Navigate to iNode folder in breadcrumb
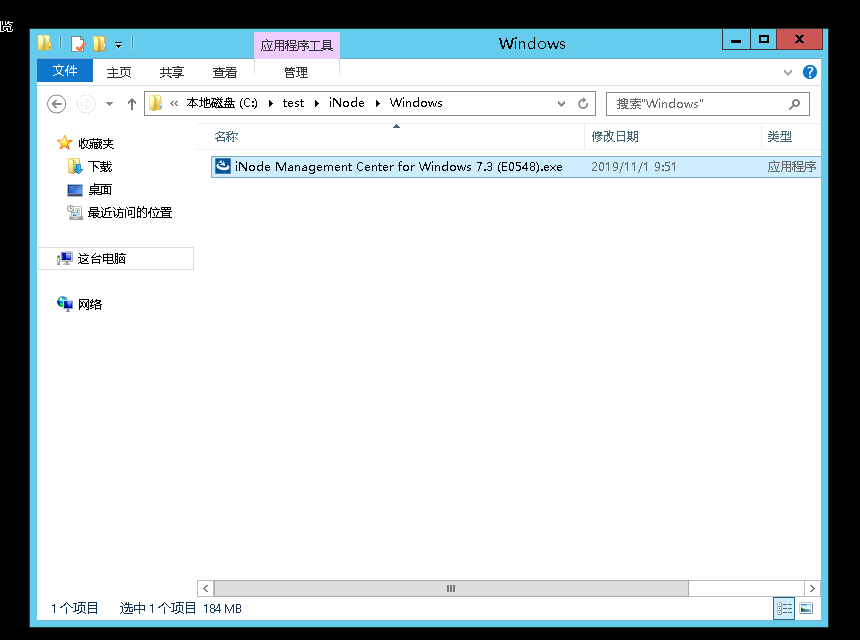This screenshot has height=640, width=860. (347, 103)
